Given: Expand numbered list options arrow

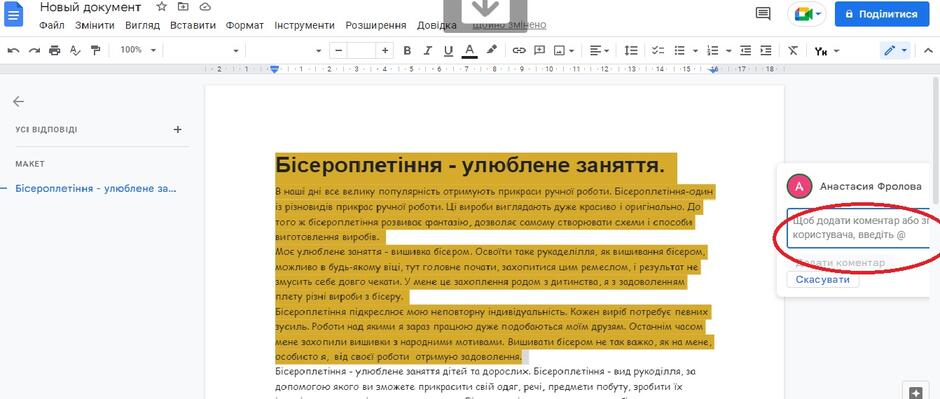Looking at the screenshot, I should [x=728, y=51].
